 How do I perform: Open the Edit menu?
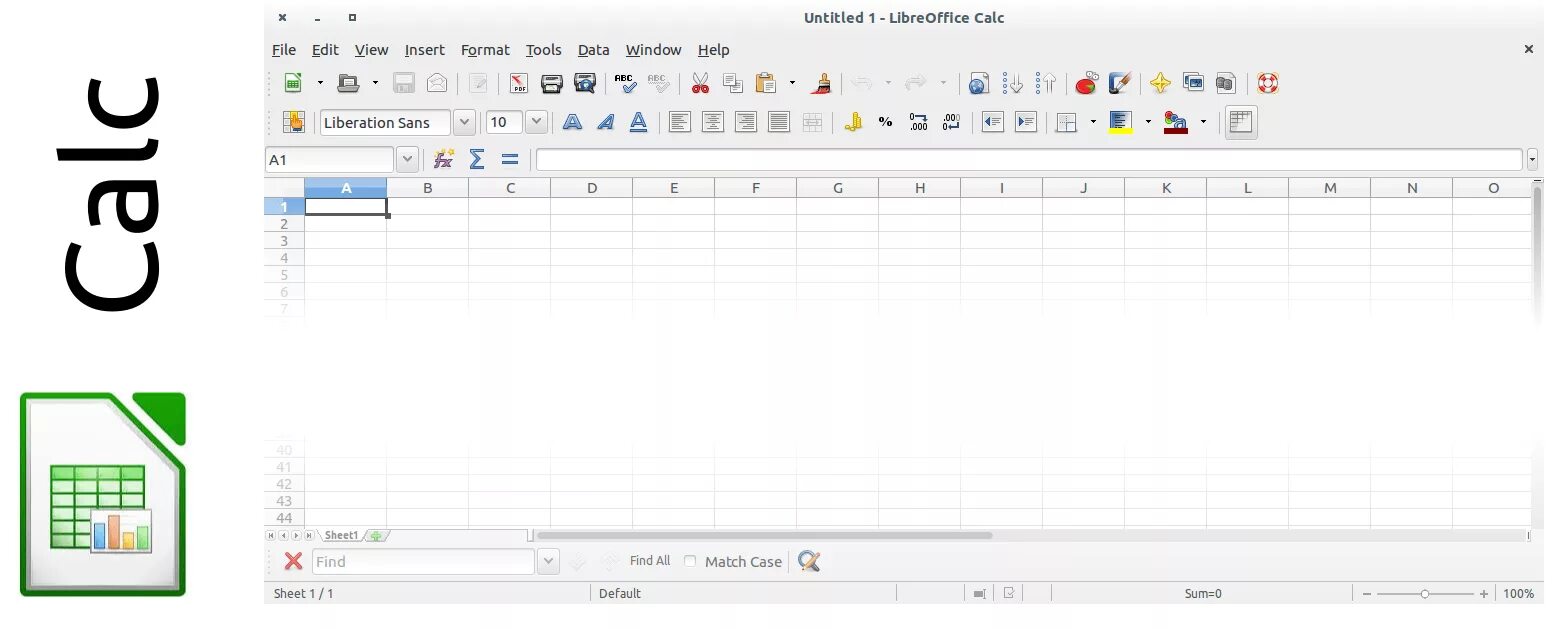pos(325,50)
